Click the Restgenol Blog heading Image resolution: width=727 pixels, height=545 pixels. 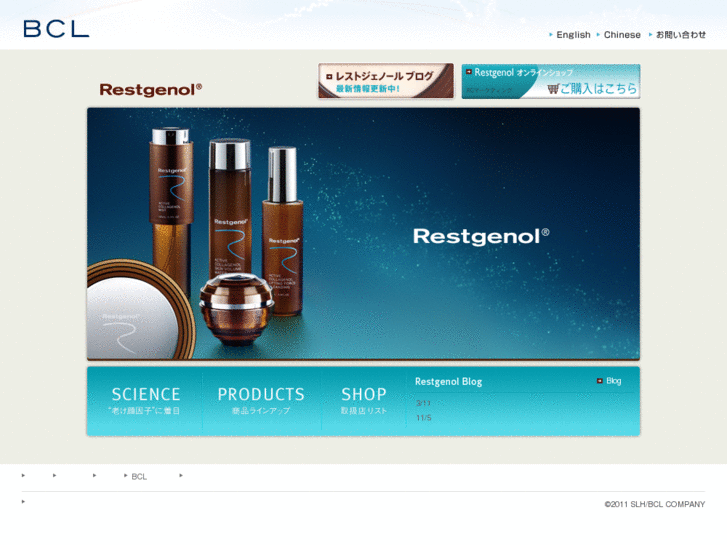tap(448, 382)
